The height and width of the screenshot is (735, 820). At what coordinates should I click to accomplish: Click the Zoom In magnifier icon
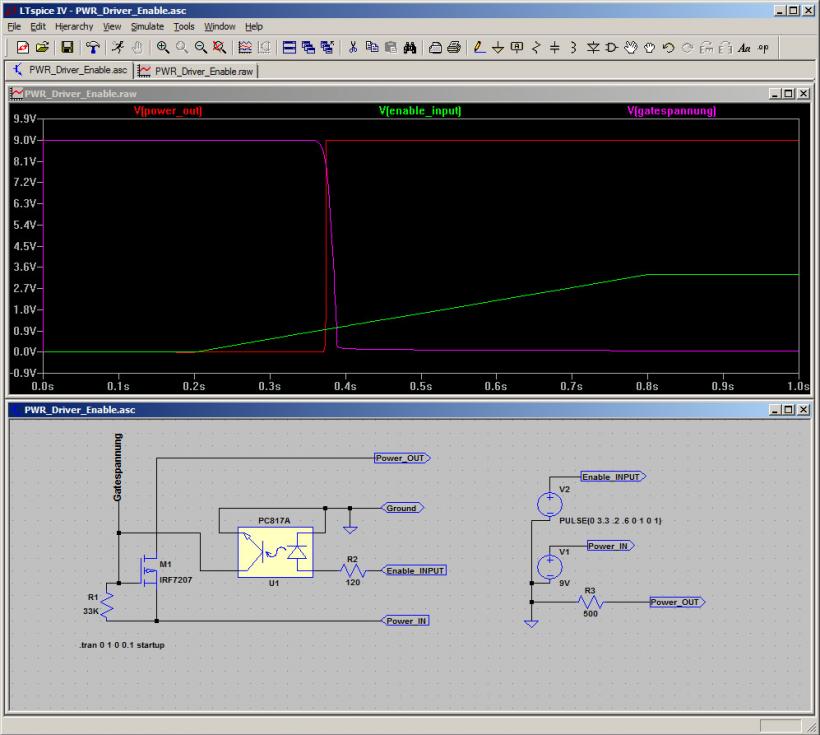162,47
